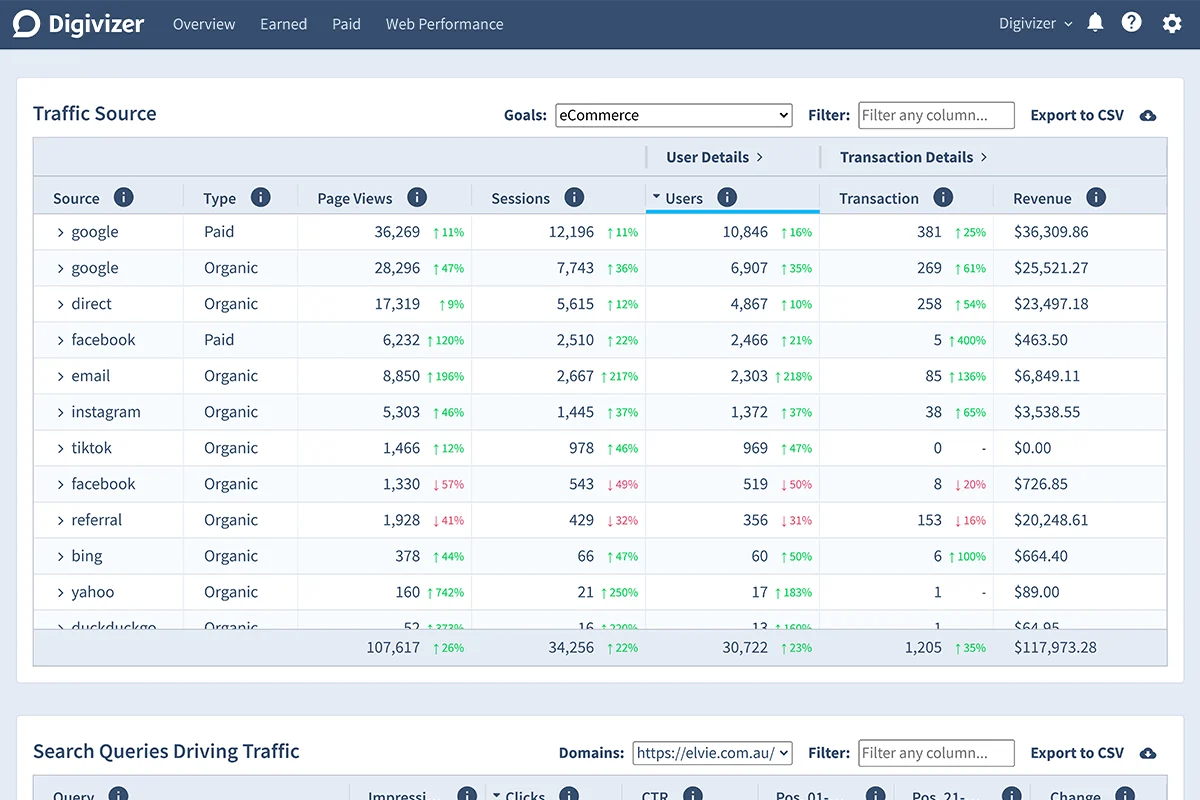The height and width of the screenshot is (800, 1200).
Task: Click the tiktok sessions value 978
Action: (581, 448)
